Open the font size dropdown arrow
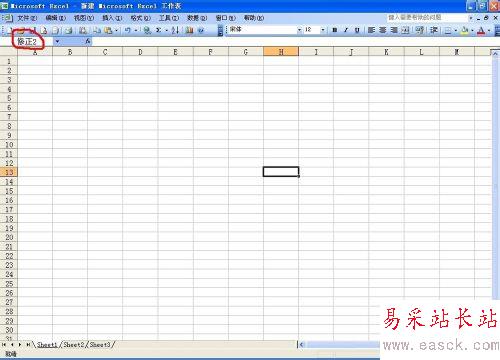This screenshot has width=500, height=360. [x=322, y=30]
